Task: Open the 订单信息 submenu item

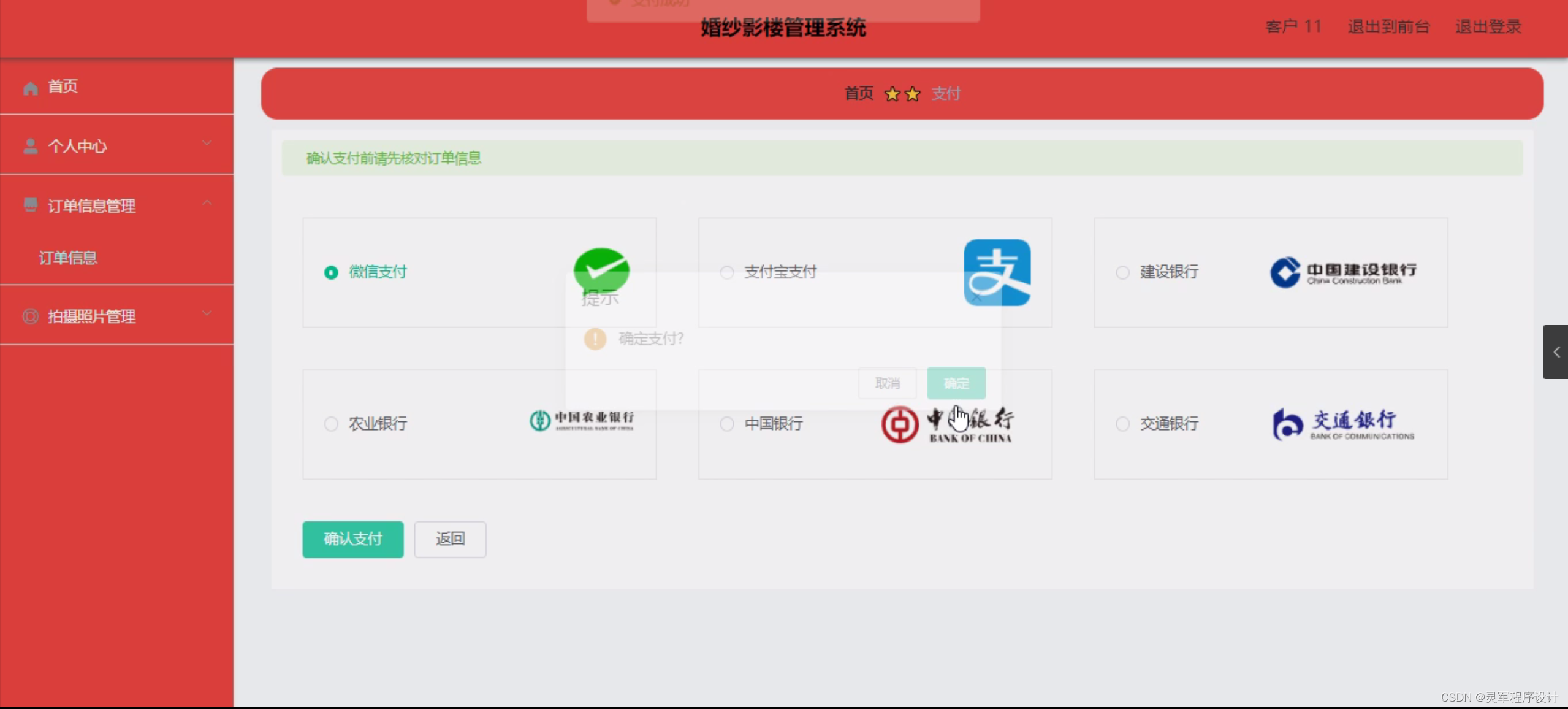Action: pyautogui.click(x=68, y=258)
